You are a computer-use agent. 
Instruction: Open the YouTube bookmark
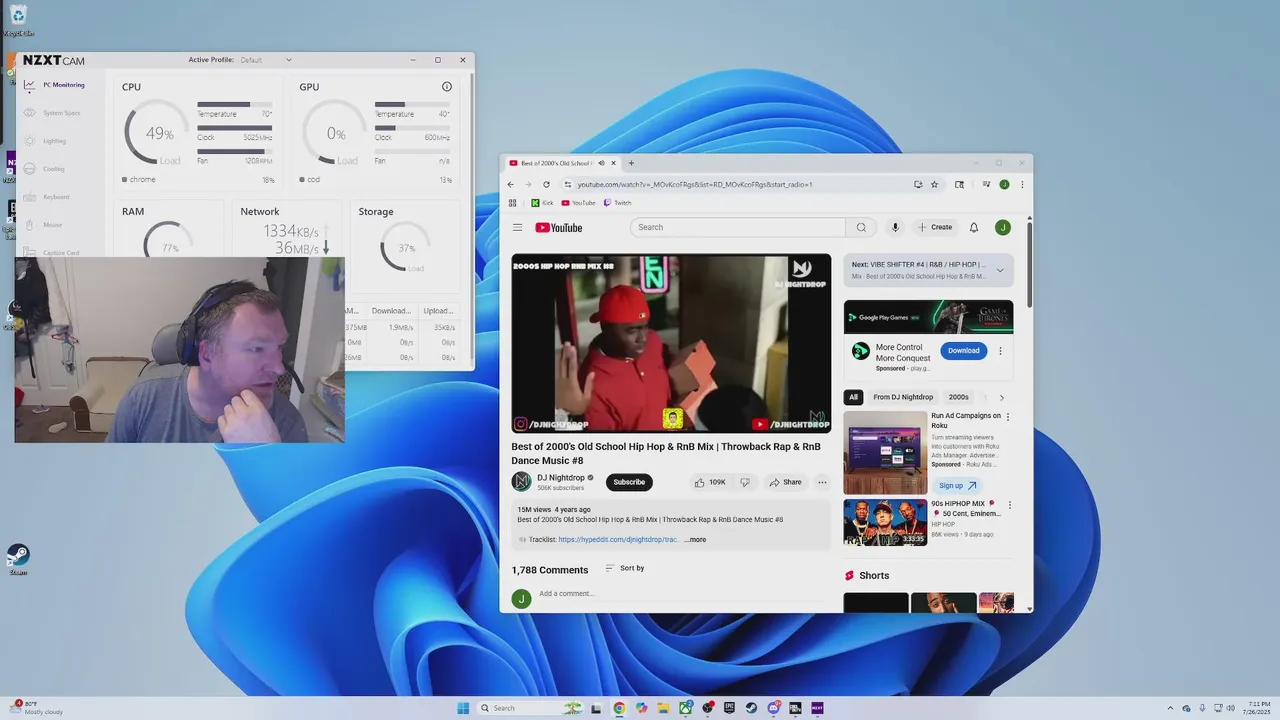[x=578, y=203]
